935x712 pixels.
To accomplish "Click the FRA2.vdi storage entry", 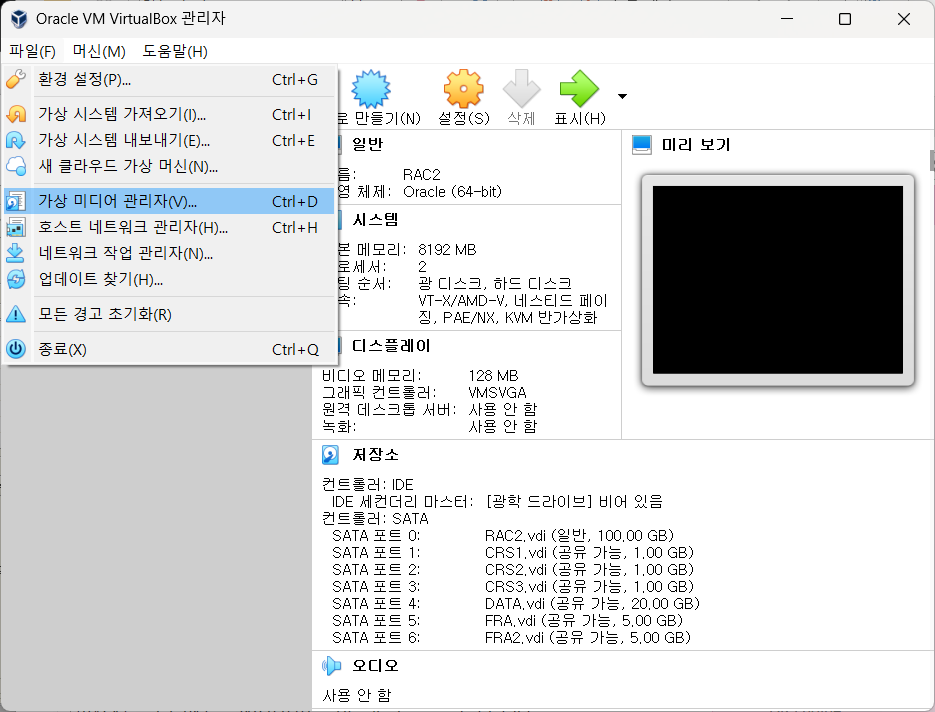I will tap(587, 637).
